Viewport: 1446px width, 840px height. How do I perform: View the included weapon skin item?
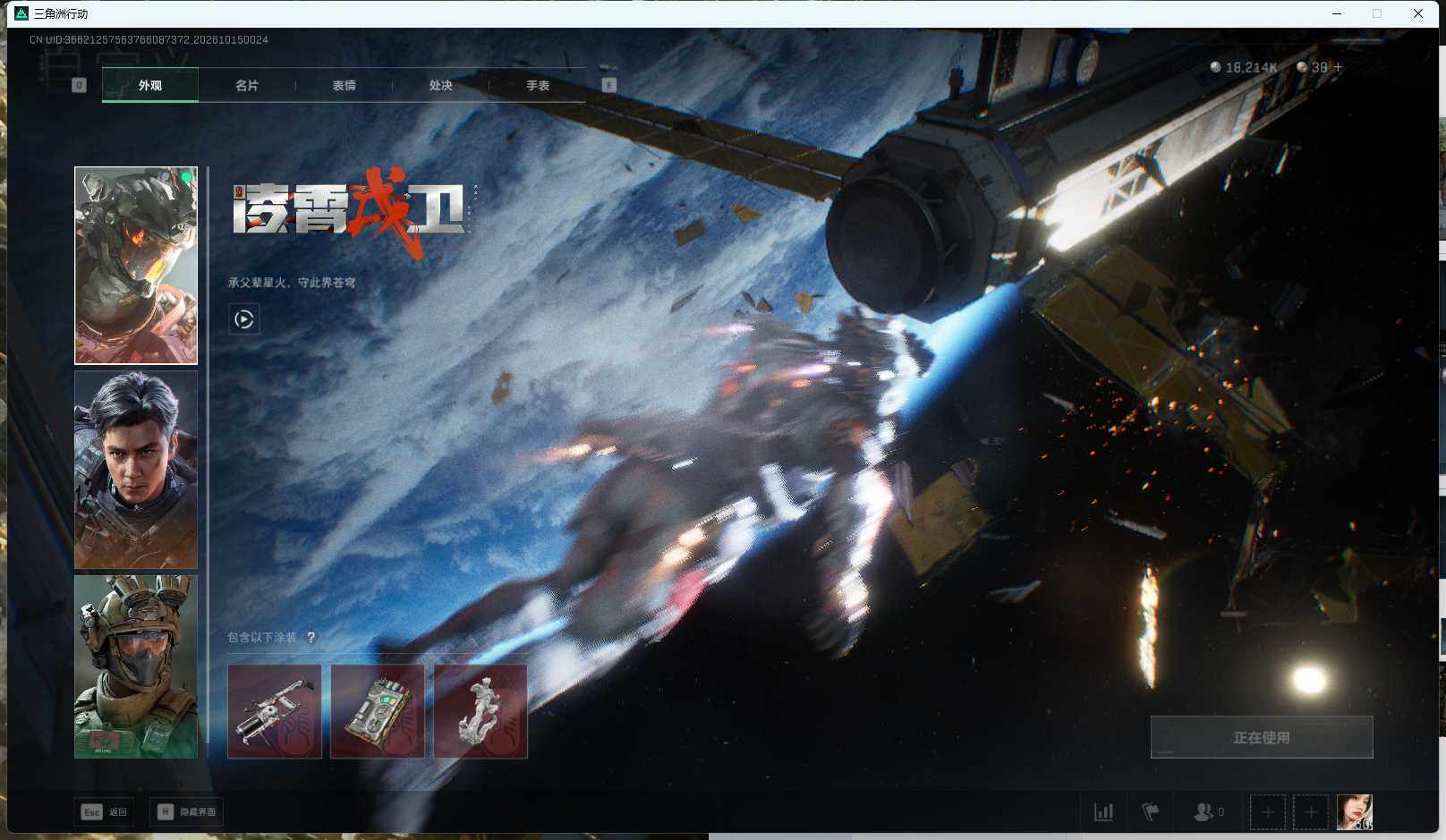coord(275,711)
